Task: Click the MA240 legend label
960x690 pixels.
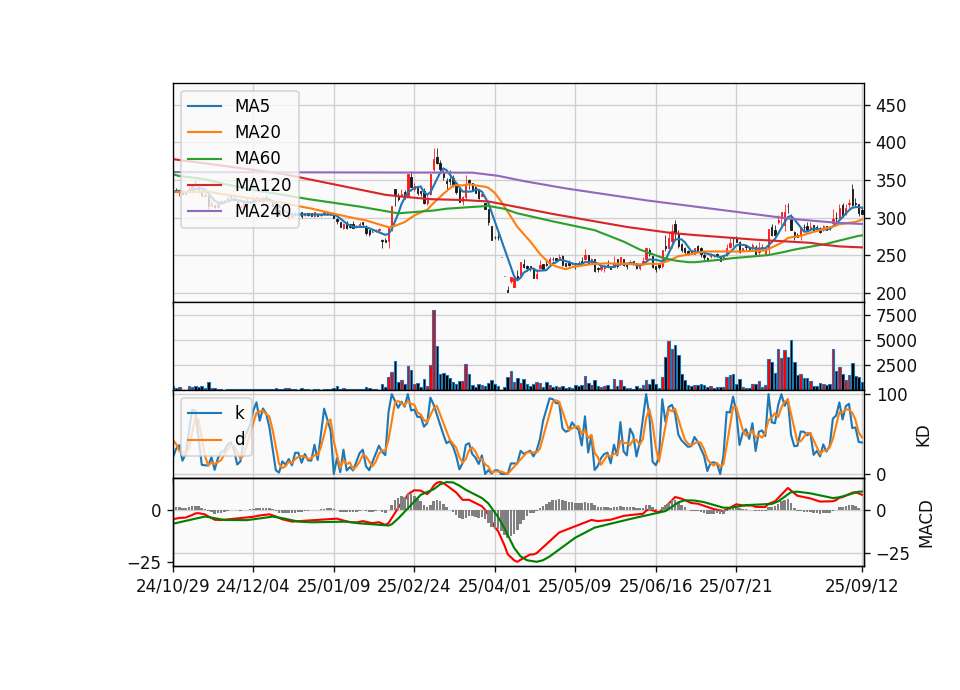Action: (263, 211)
